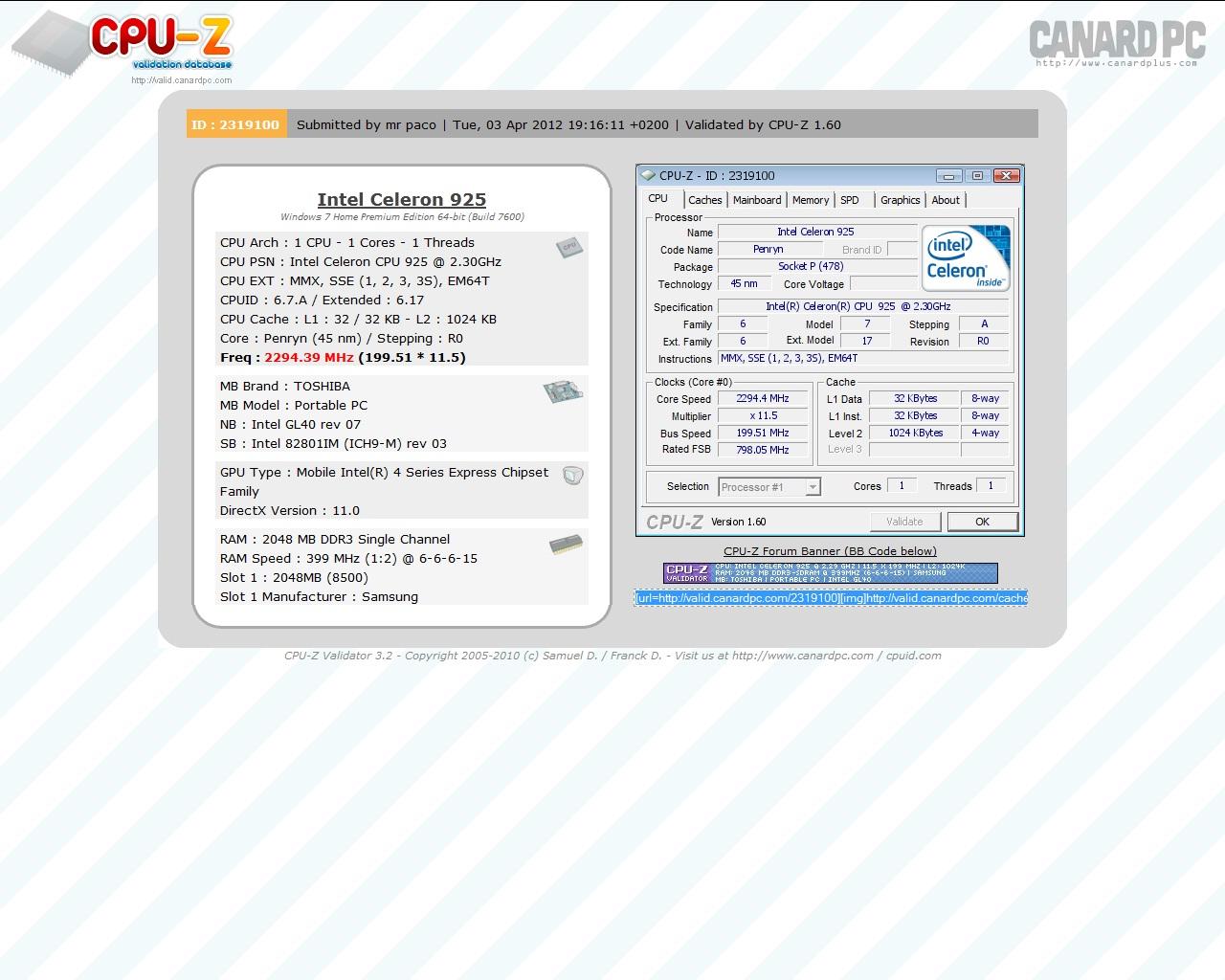The width and height of the screenshot is (1225, 980).
Task: Click the Specification field value
Action: (x=862, y=306)
